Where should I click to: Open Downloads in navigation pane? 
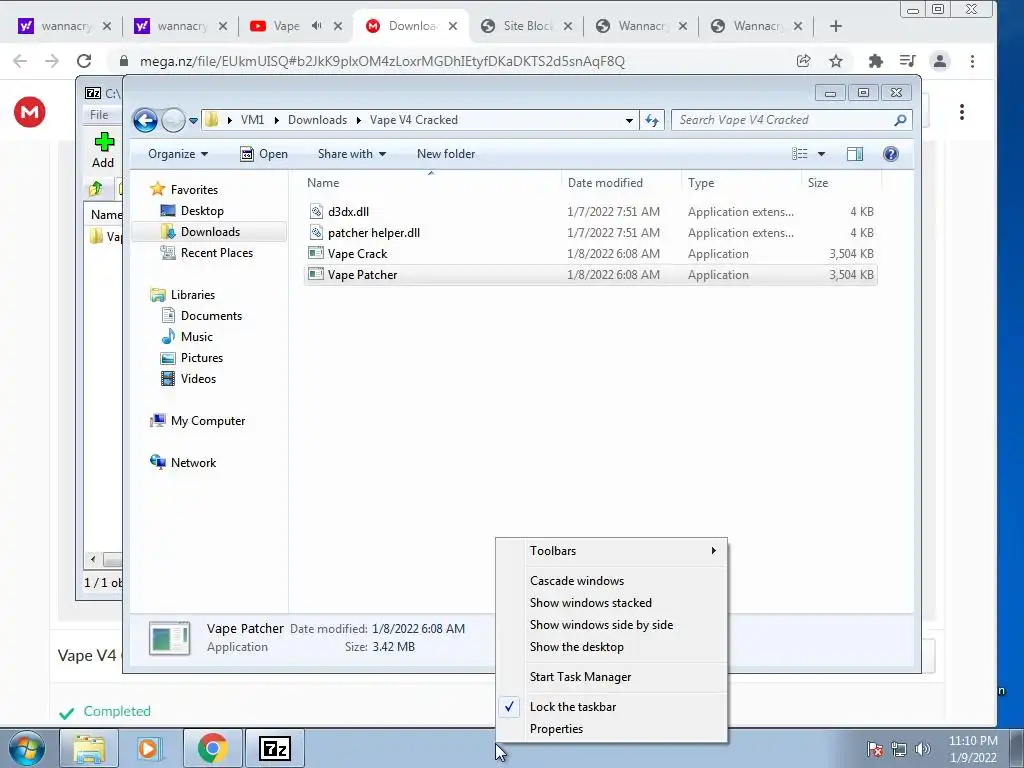(x=200, y=232)
